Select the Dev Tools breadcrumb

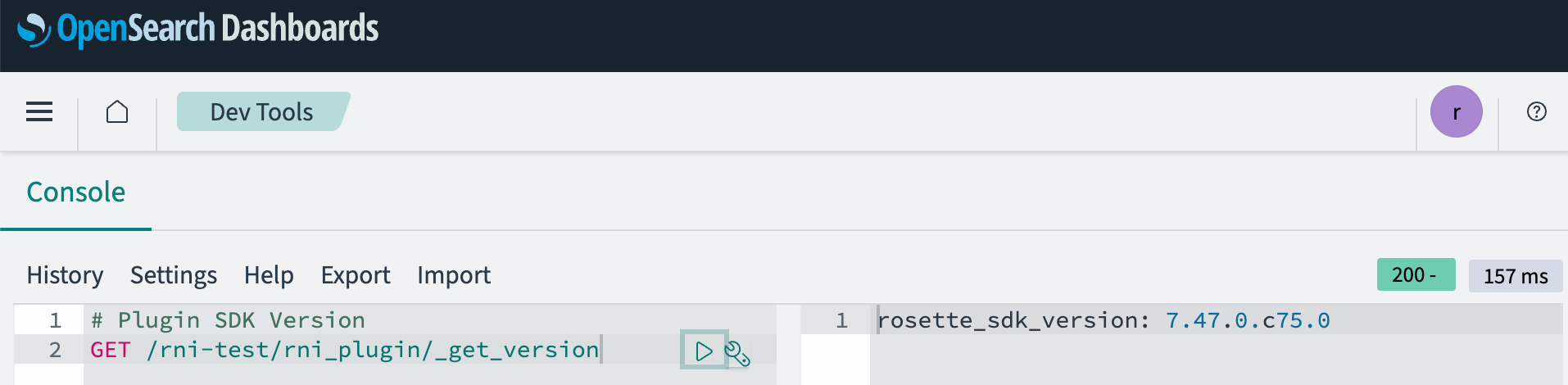pyautogui.click(x=262, y=111)
